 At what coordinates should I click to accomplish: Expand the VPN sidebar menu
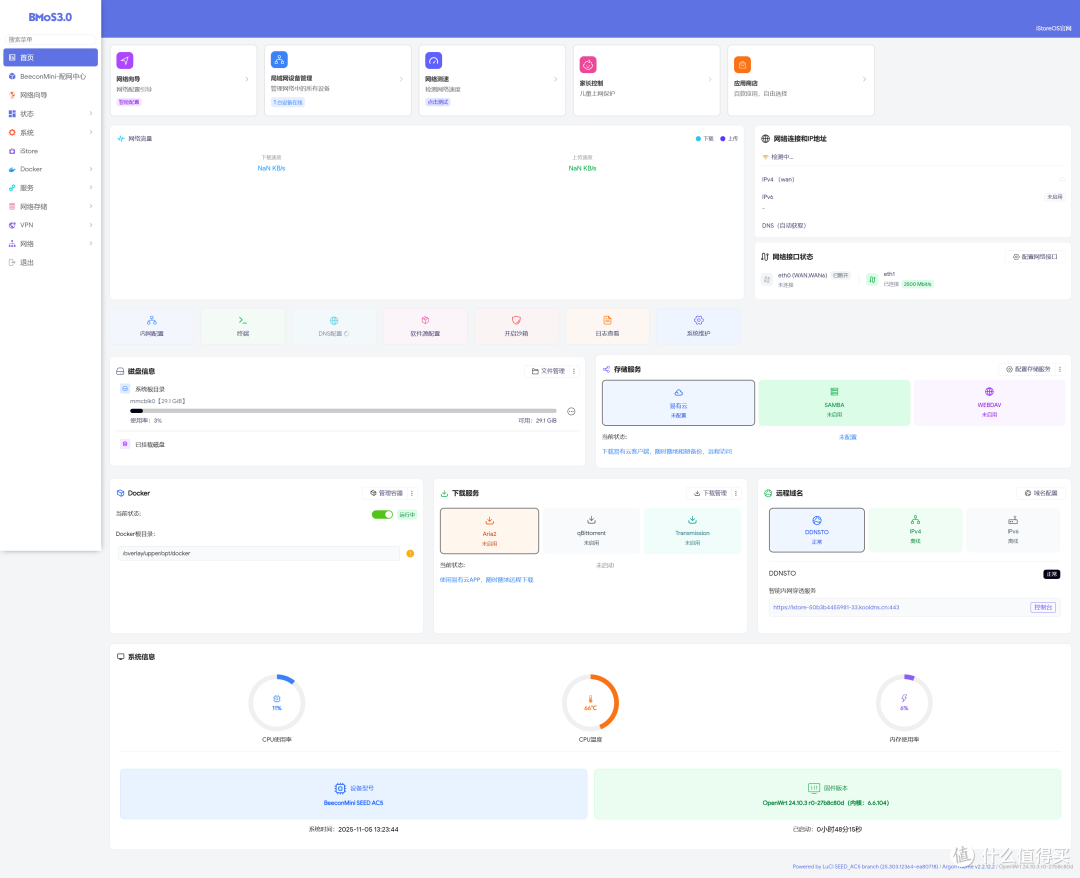pyautogui.click(x=50, y=225)
